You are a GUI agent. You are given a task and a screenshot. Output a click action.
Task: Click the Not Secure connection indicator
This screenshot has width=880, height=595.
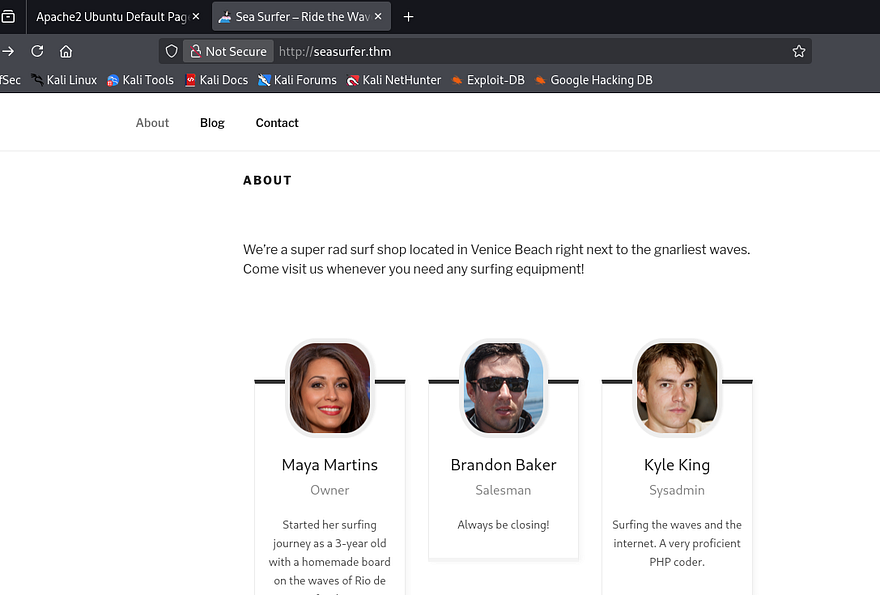tap(228, 51)
